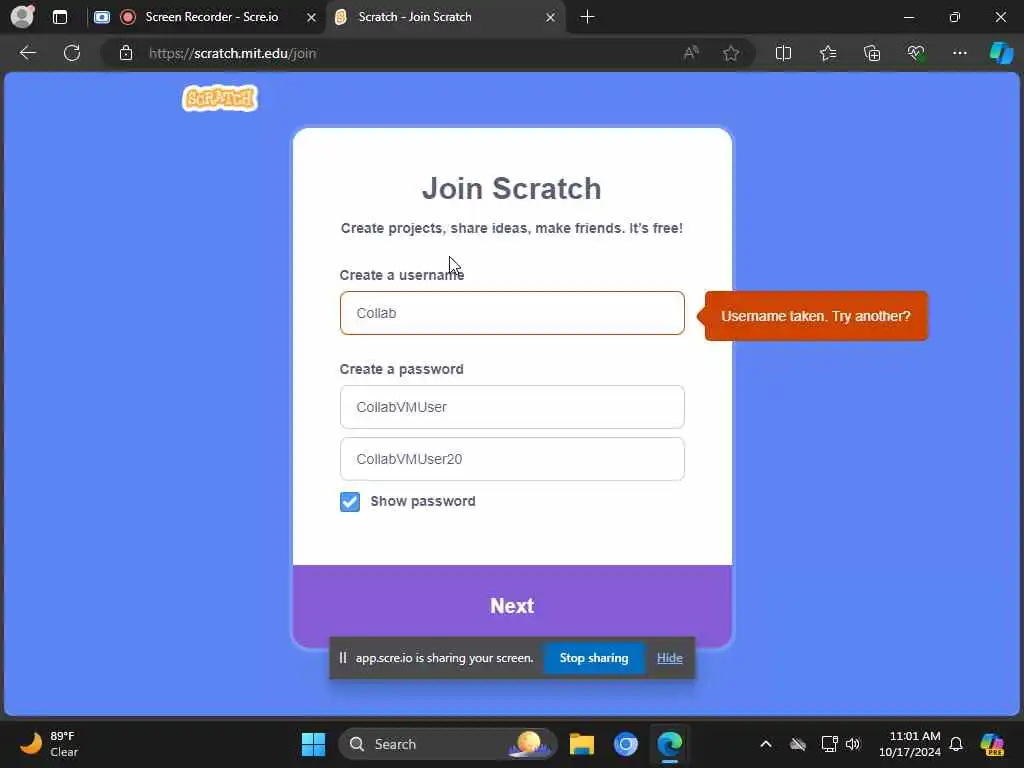Close the Scratch - Join Scratch tab
This screenshot has width=1024, height=768.
coord(551,17)
